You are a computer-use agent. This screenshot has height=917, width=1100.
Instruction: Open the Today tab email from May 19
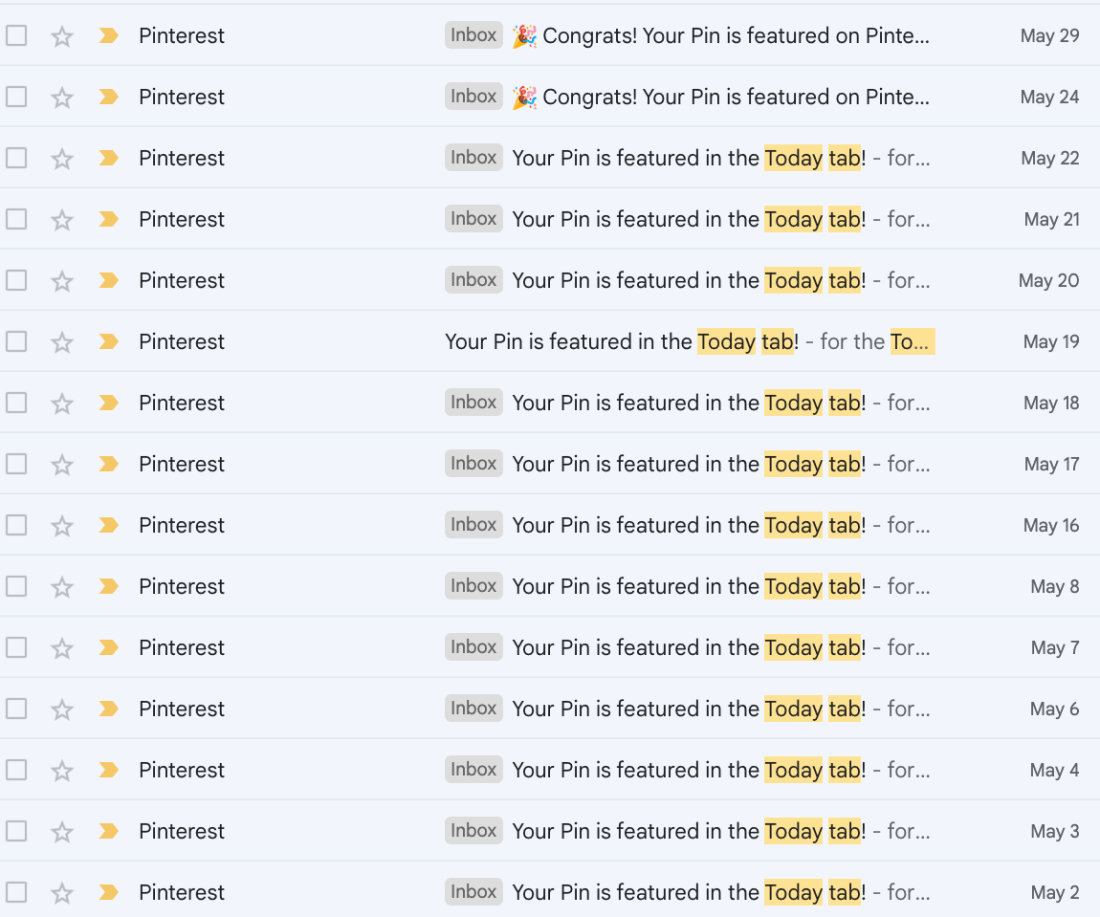pyautogui.click(x=690, y=342)
